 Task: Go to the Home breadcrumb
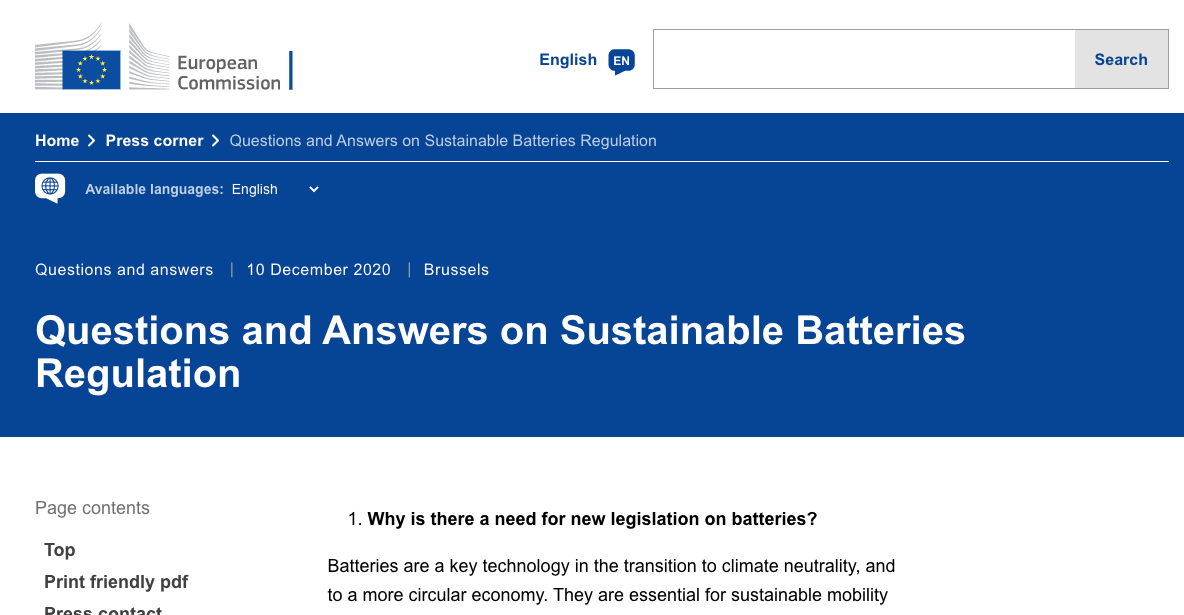(57, 141)
